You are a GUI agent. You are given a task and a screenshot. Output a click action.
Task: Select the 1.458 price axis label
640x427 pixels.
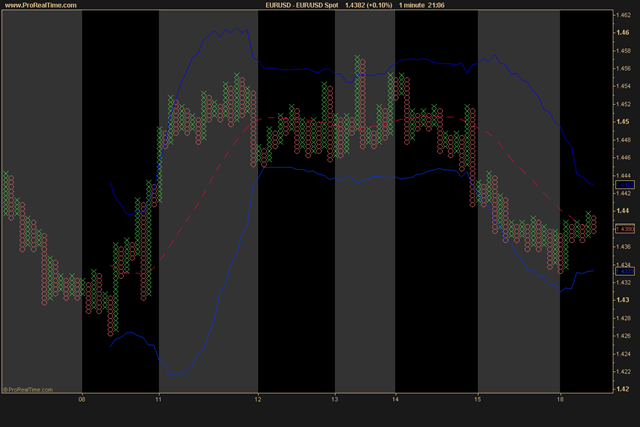pos(623,51)
